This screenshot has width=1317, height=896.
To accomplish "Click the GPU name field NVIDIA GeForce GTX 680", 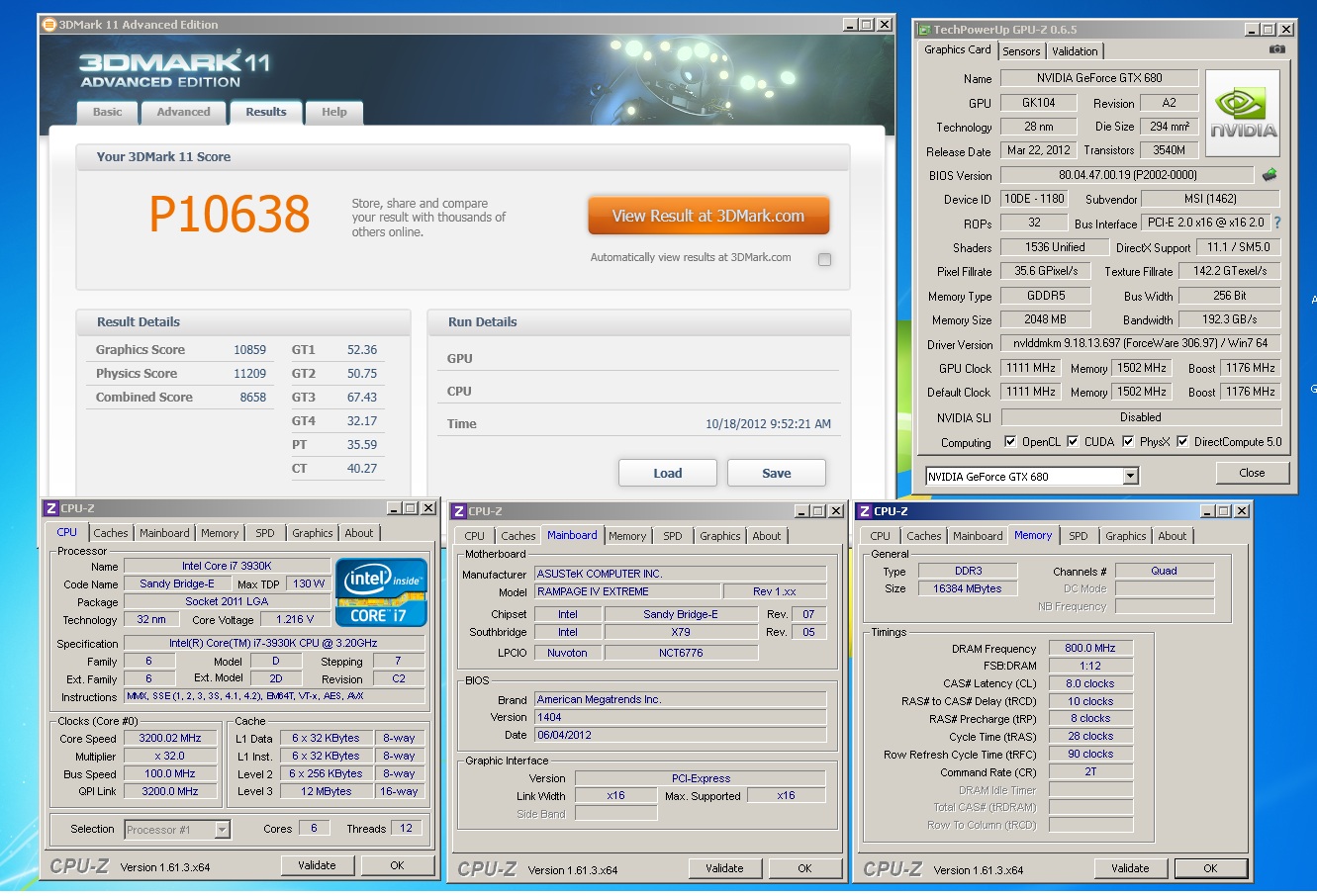I will click(x=1099, y=78).
